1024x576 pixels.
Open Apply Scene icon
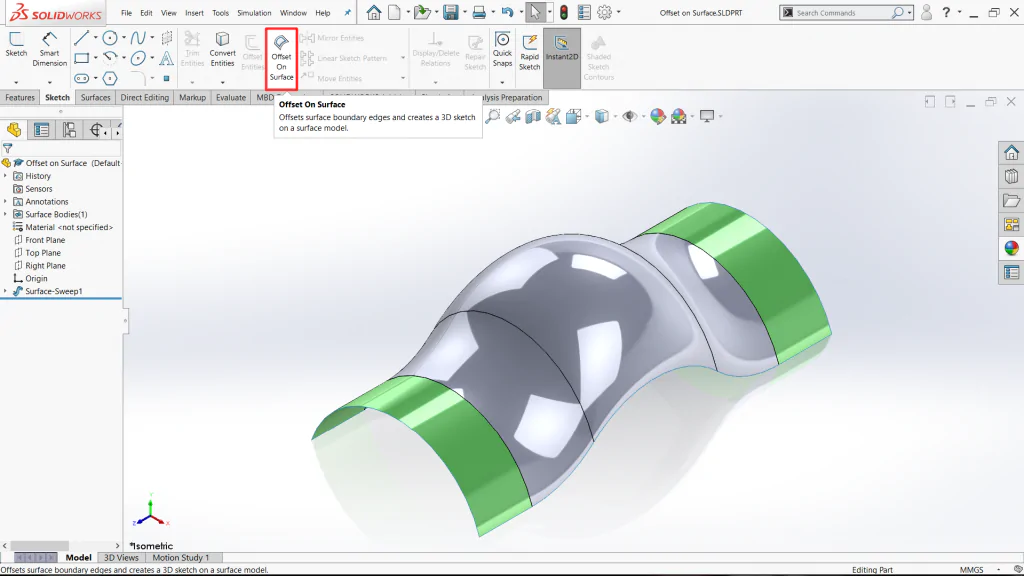[679, 116]
